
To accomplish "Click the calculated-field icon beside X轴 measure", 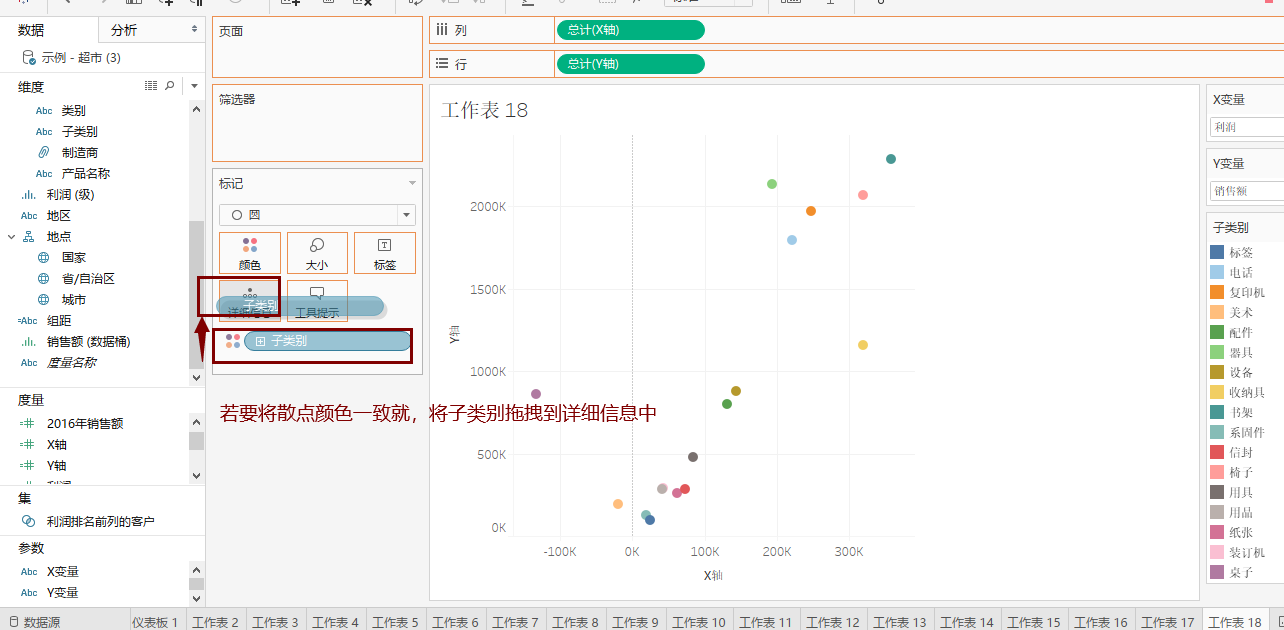I will [x=29, y=444].
